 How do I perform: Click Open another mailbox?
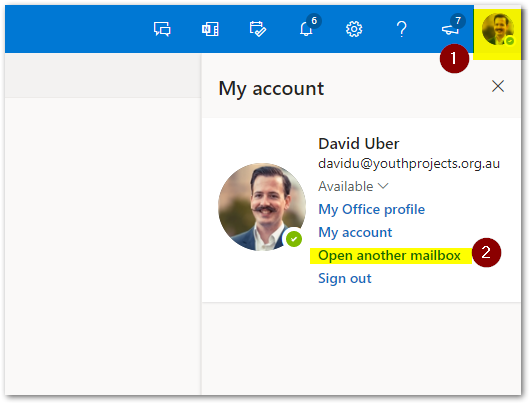click(x=389, y=255)
